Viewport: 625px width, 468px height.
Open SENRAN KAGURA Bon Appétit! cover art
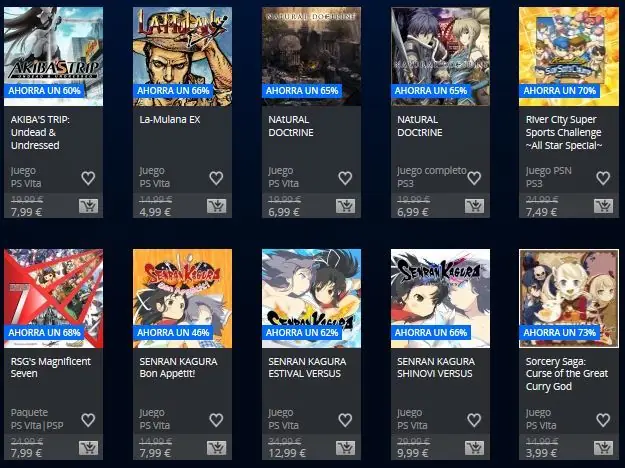point(182,298)
